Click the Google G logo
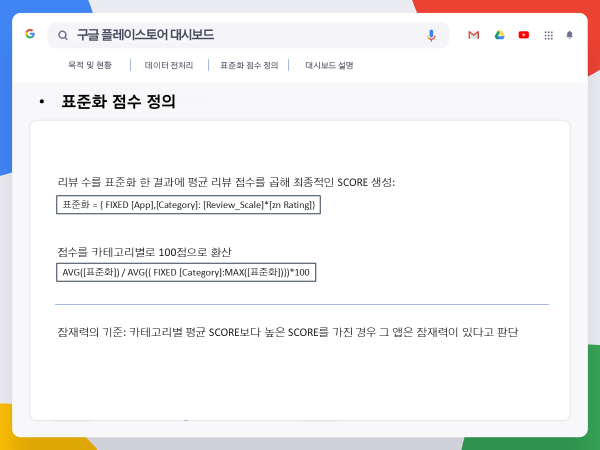Image resolution: width=600 pixels, height=450 pixels. click(x=30, y=34)
